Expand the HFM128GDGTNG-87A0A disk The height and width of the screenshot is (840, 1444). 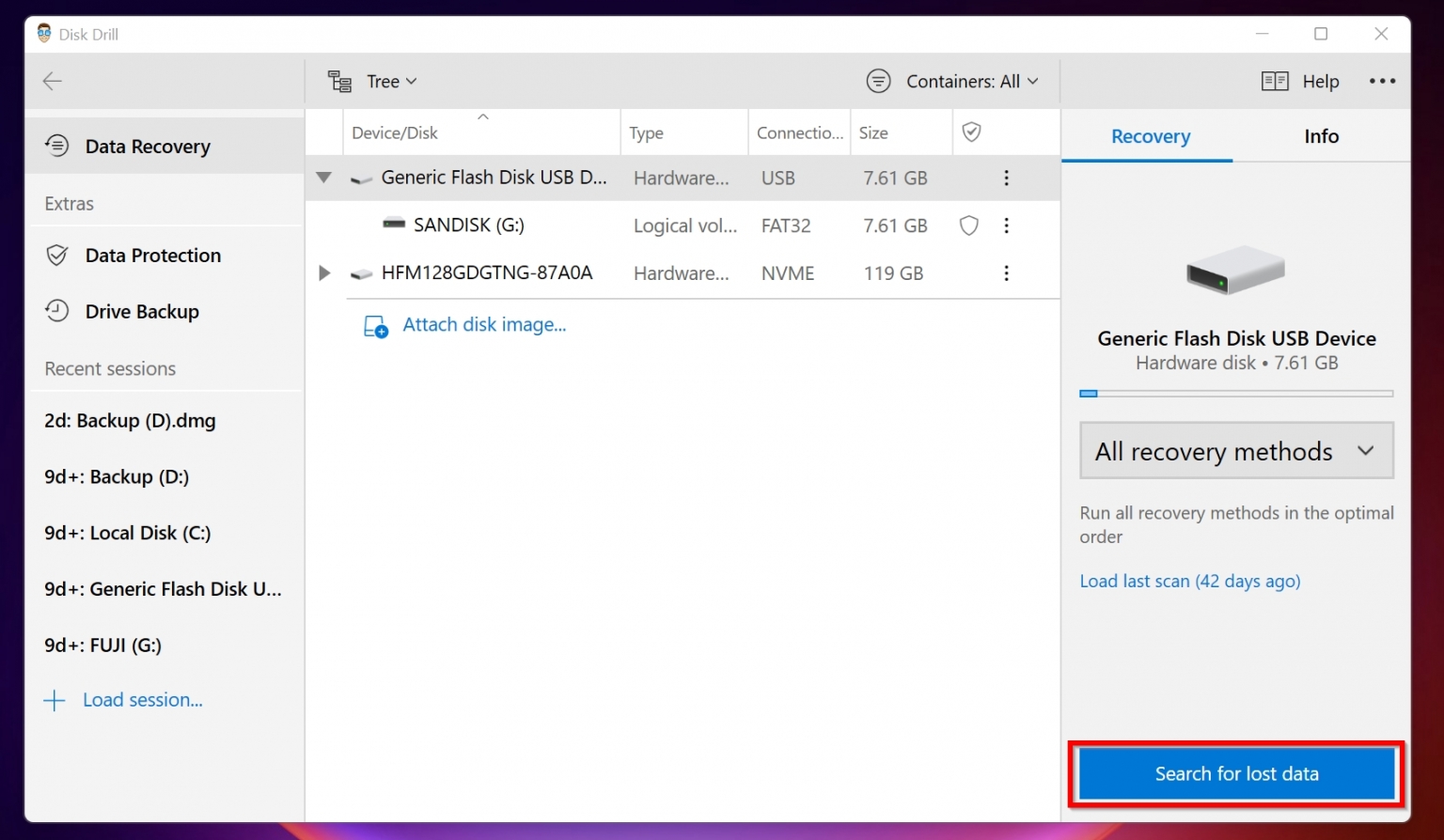323,272
